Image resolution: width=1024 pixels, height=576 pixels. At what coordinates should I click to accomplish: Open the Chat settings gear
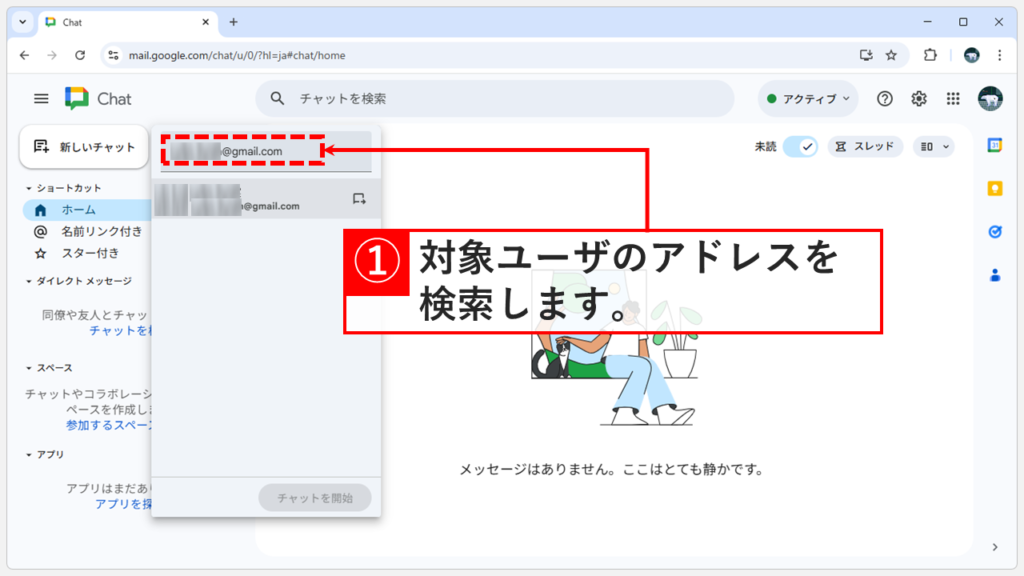point(918,98)
